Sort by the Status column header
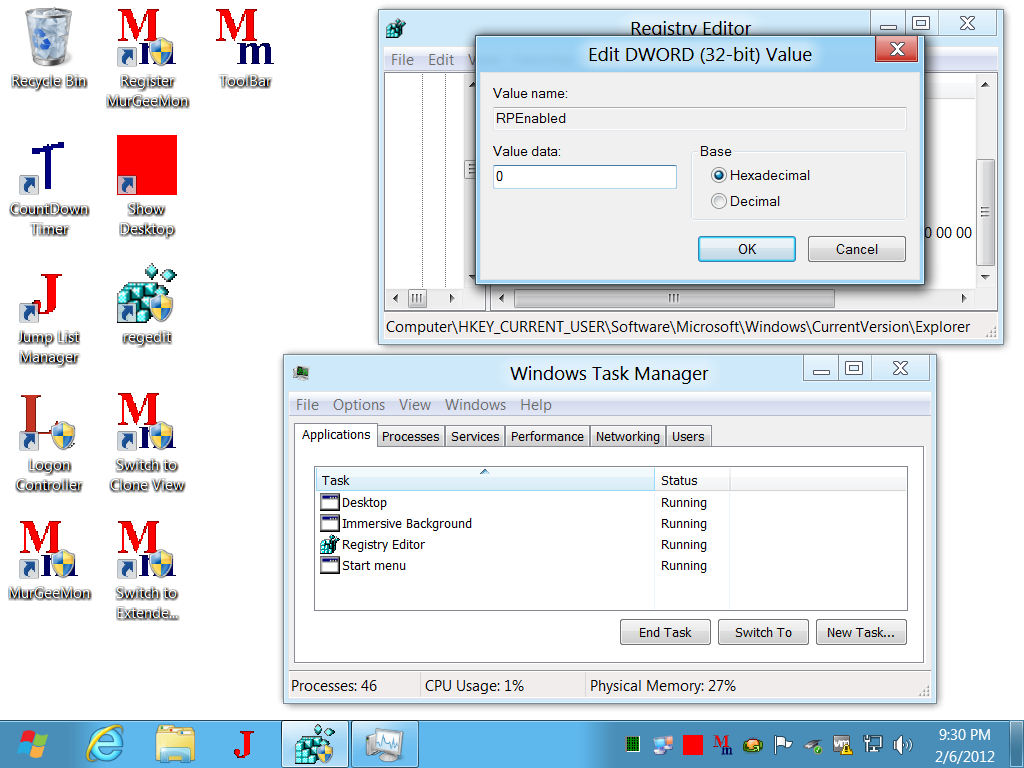The width and height of the screenshot is (1024, 768). tap(692, 480)
